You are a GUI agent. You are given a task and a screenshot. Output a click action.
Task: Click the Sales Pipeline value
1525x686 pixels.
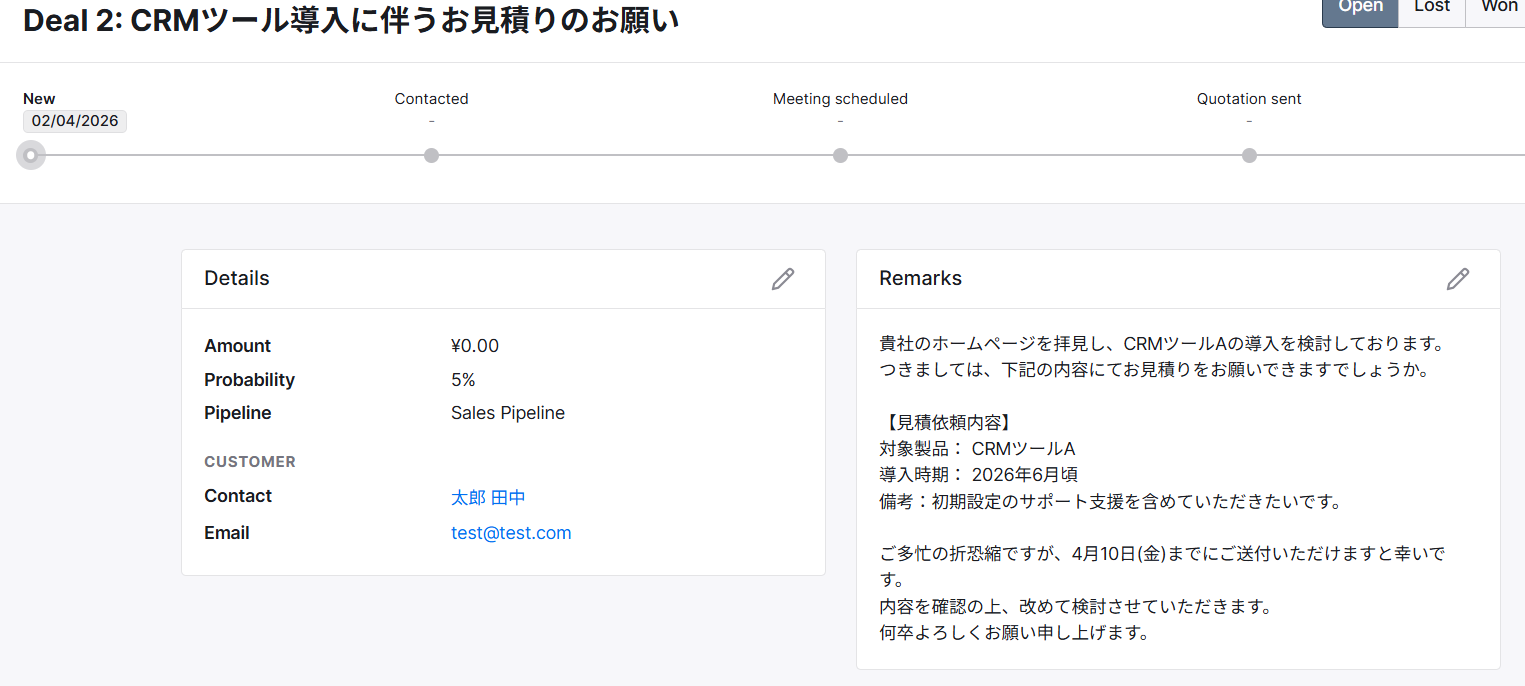pyautogui.click(x=508, y=413)
